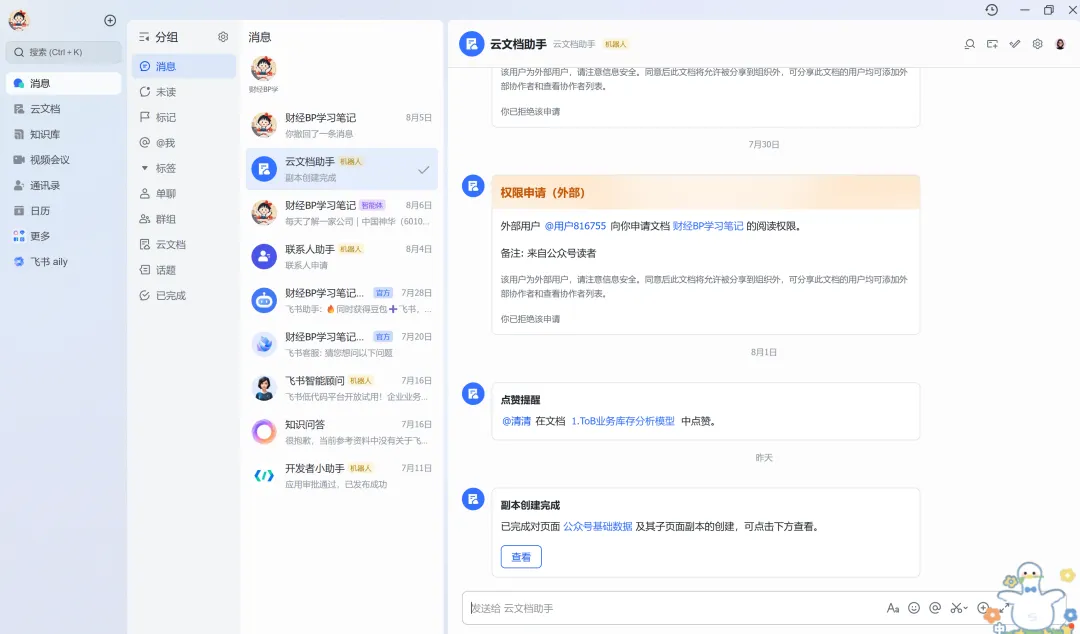Select the 单聊 group filter
The image size is (1080, 634).
click(184, 194)
